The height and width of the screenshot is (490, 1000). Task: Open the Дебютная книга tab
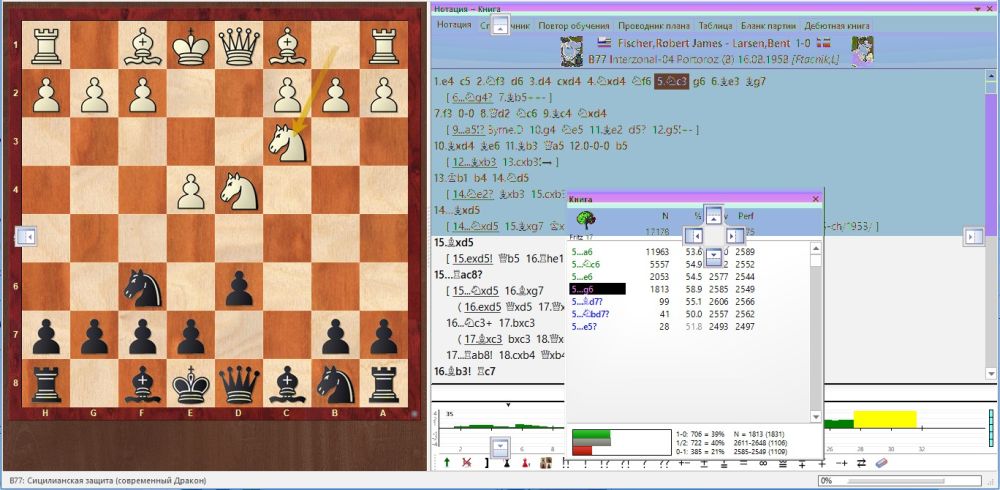[x=836, y=26]
